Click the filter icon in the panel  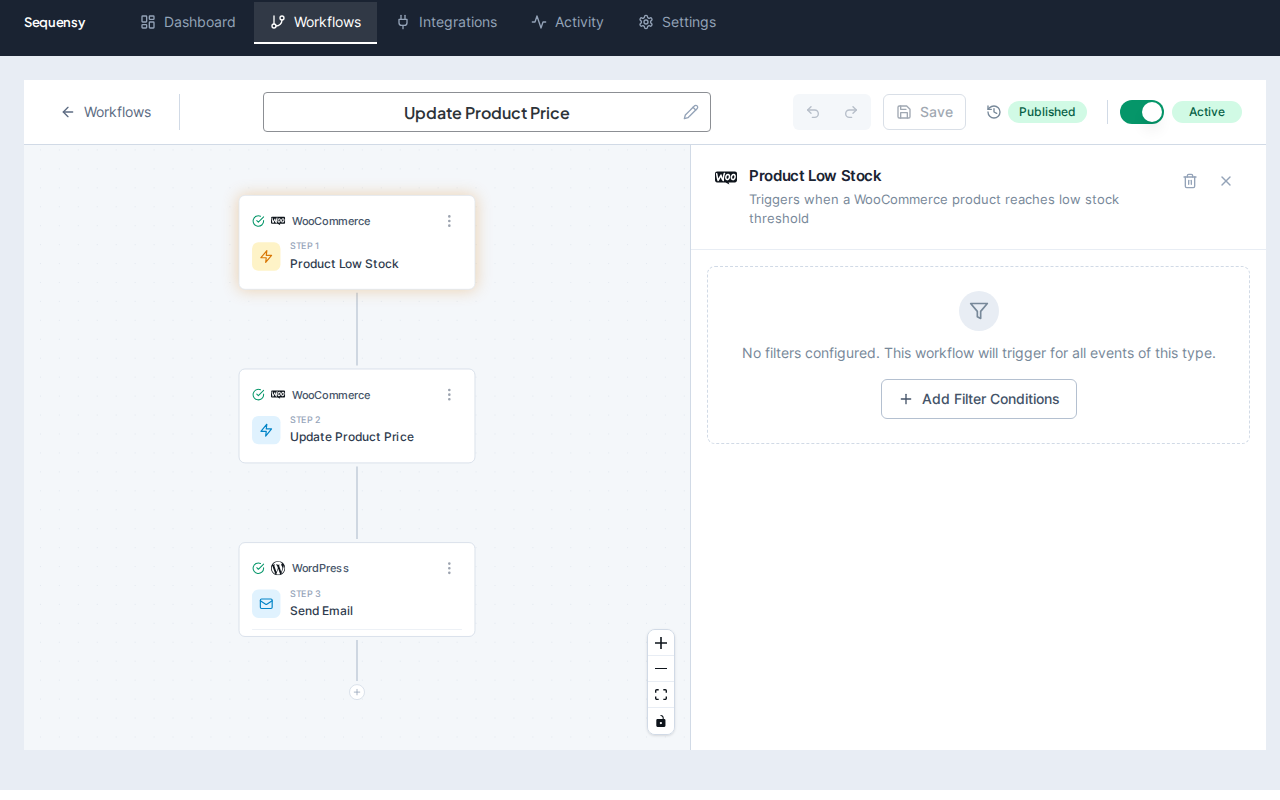tap(978, 311)
